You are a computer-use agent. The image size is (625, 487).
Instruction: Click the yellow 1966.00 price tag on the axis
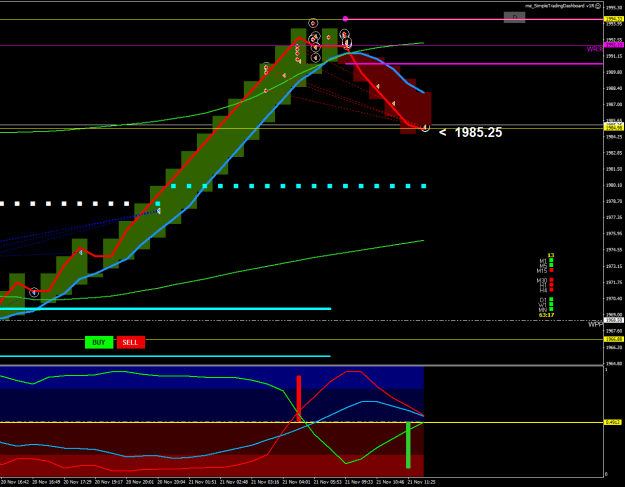[x=614, y=339]
